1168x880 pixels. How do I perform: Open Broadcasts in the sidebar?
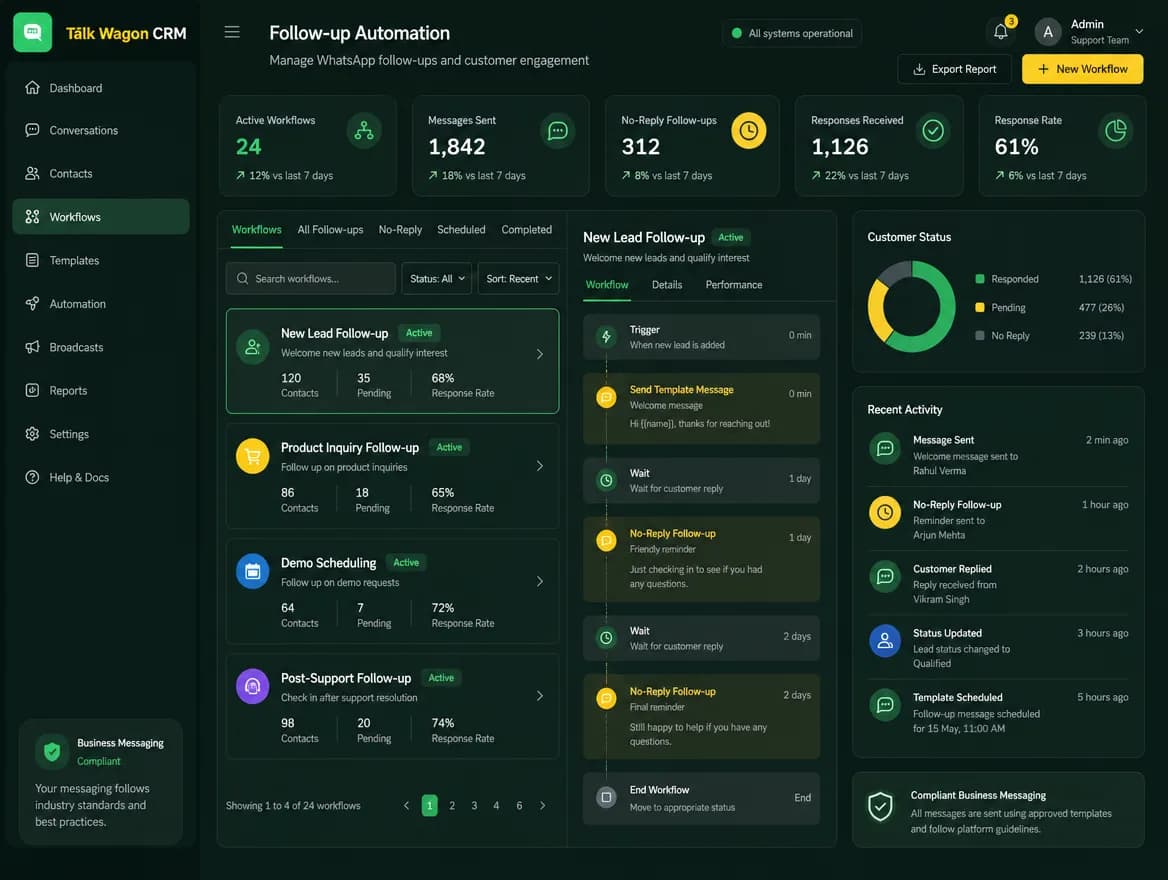[x=101, y=347]
